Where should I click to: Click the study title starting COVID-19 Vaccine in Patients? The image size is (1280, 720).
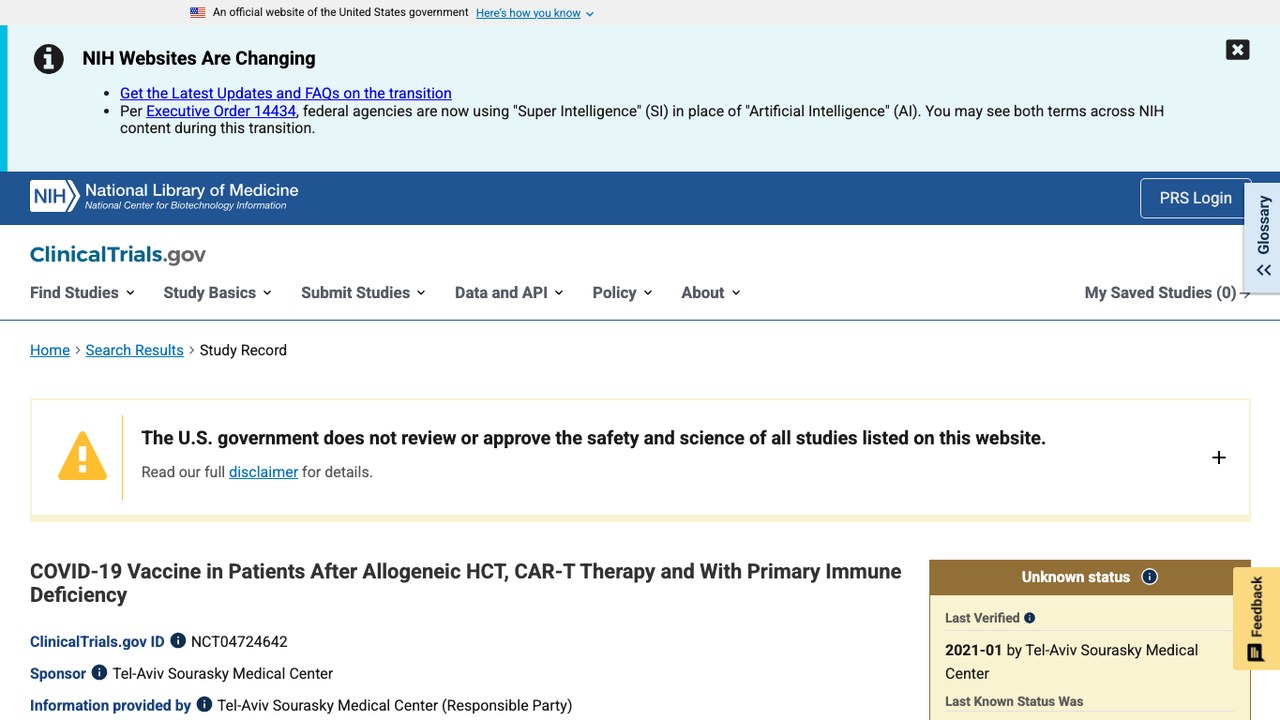coord(466,583)
